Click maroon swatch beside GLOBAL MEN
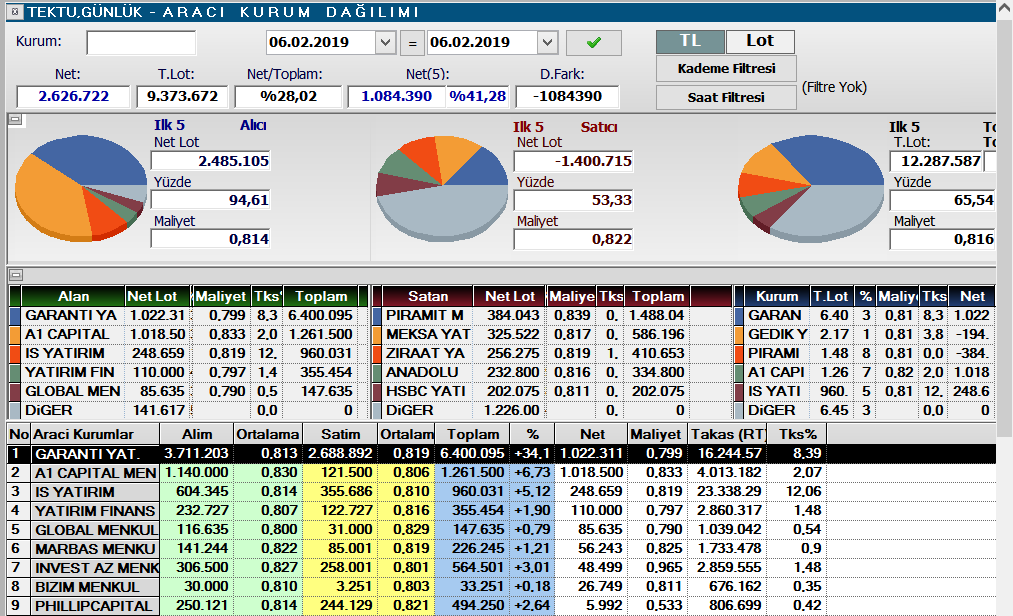The image size is (1013, 616). click(x=16, y=392)
